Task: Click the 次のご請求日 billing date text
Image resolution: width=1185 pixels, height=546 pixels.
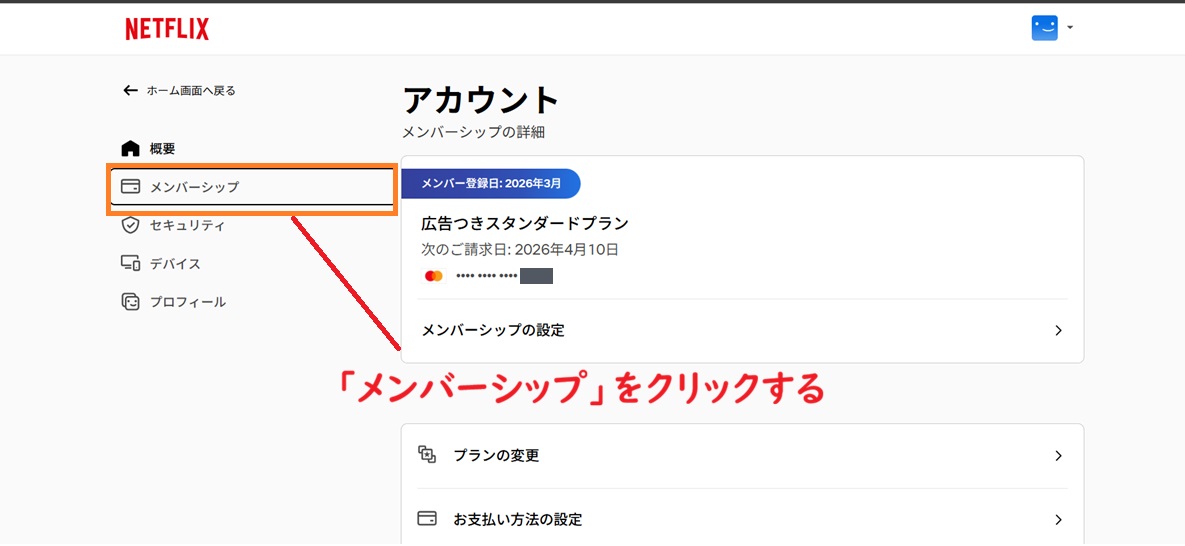Action: (520, 249)
